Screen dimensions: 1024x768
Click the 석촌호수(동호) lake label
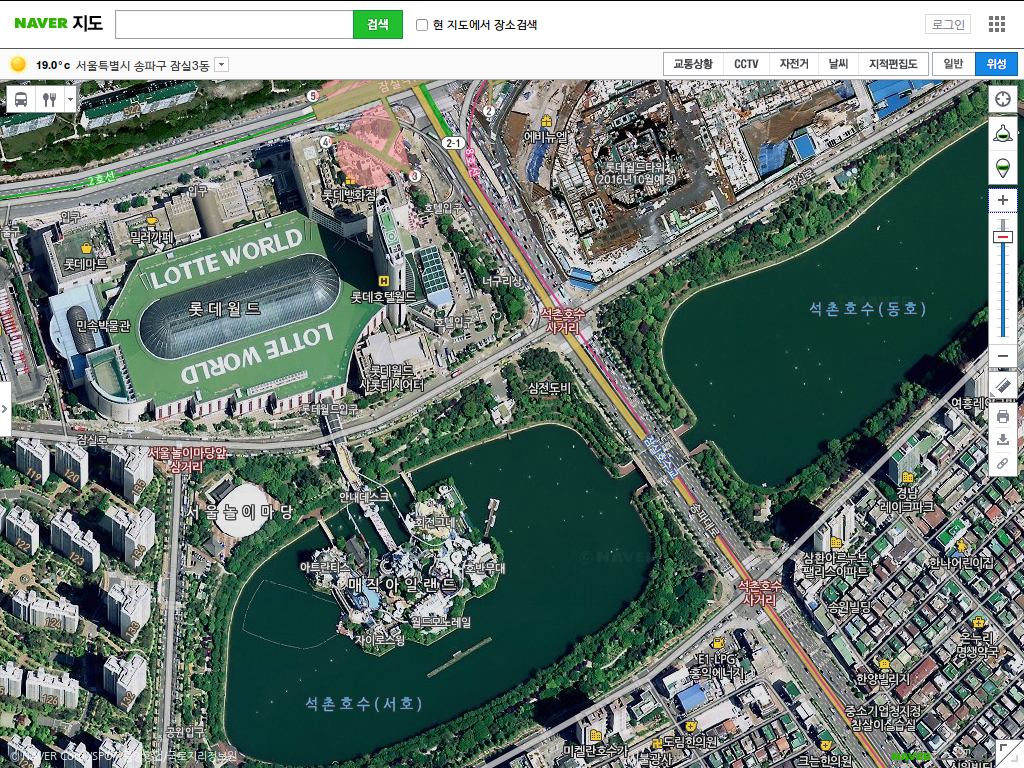(x=868, y=308)
